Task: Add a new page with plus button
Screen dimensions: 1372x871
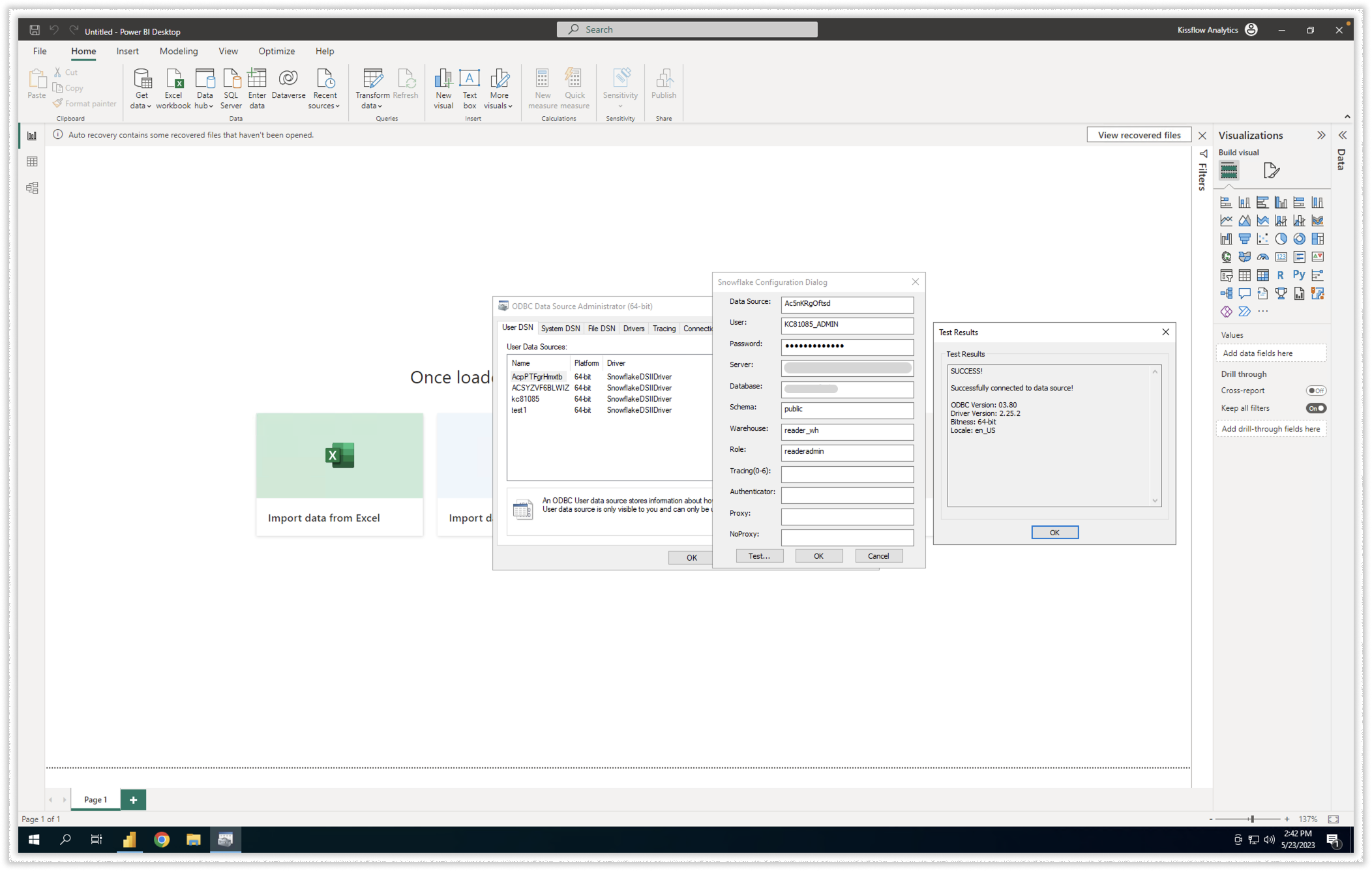Action: coord(133,800)
